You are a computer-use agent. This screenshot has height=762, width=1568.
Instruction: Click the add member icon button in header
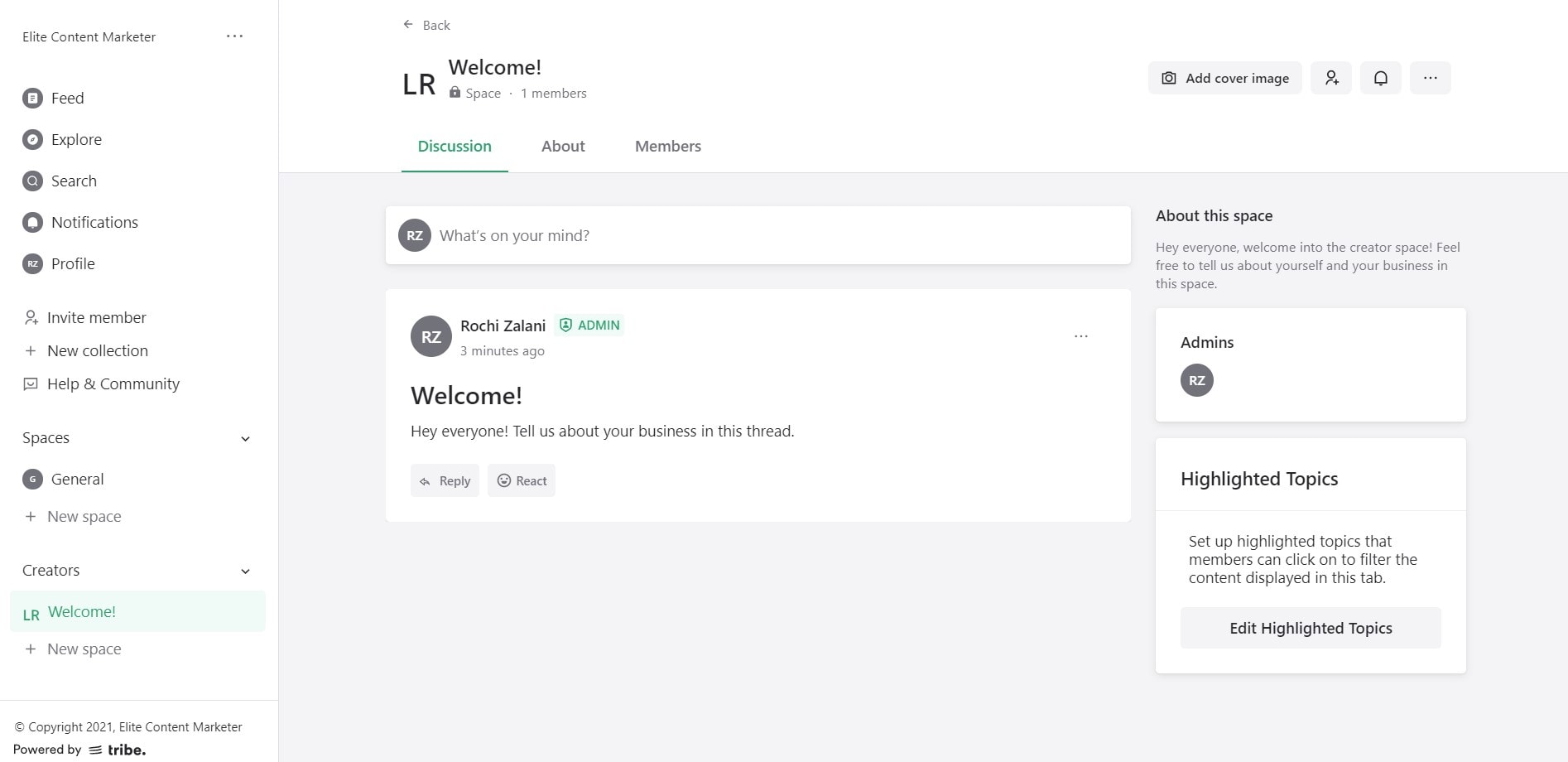1331,78
